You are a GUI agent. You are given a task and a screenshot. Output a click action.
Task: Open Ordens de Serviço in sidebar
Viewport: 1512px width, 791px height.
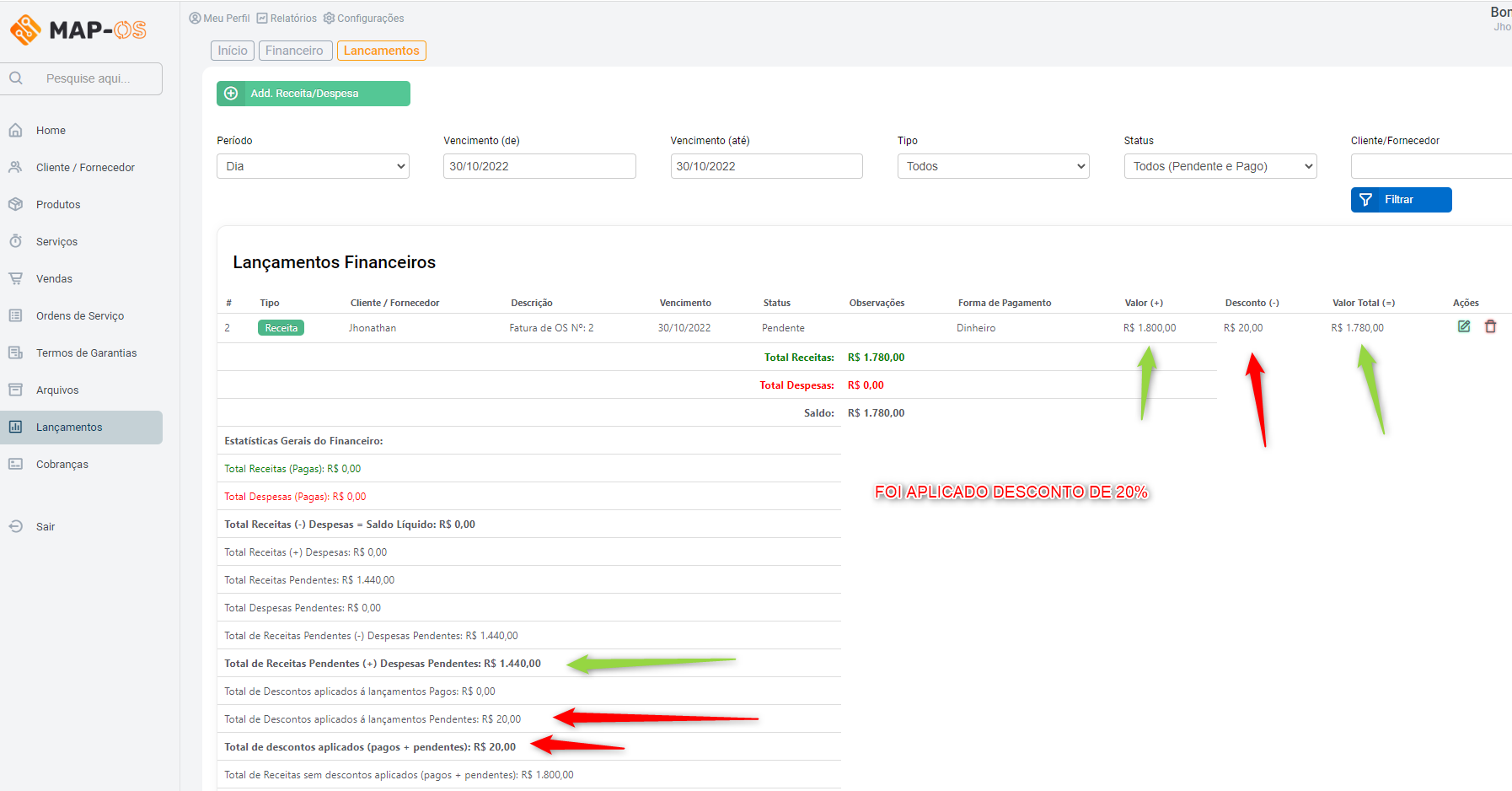(x=80, y=315)
